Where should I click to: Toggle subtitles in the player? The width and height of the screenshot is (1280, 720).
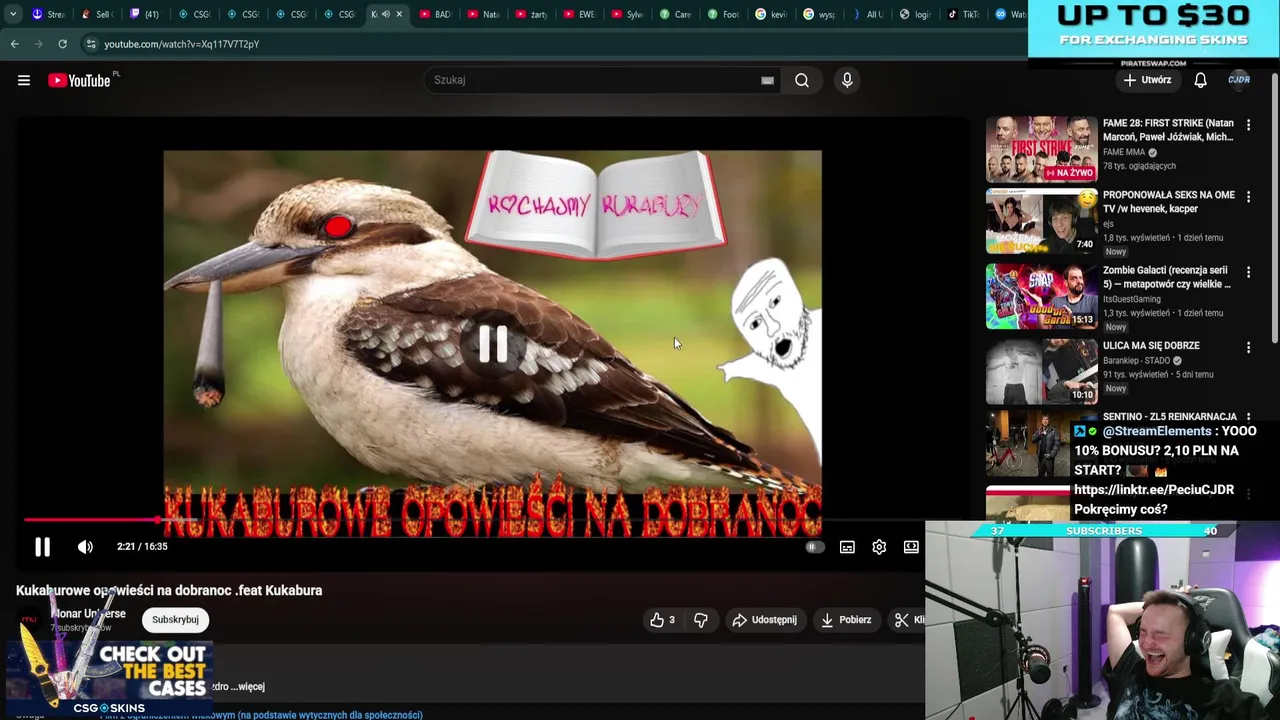847,547
